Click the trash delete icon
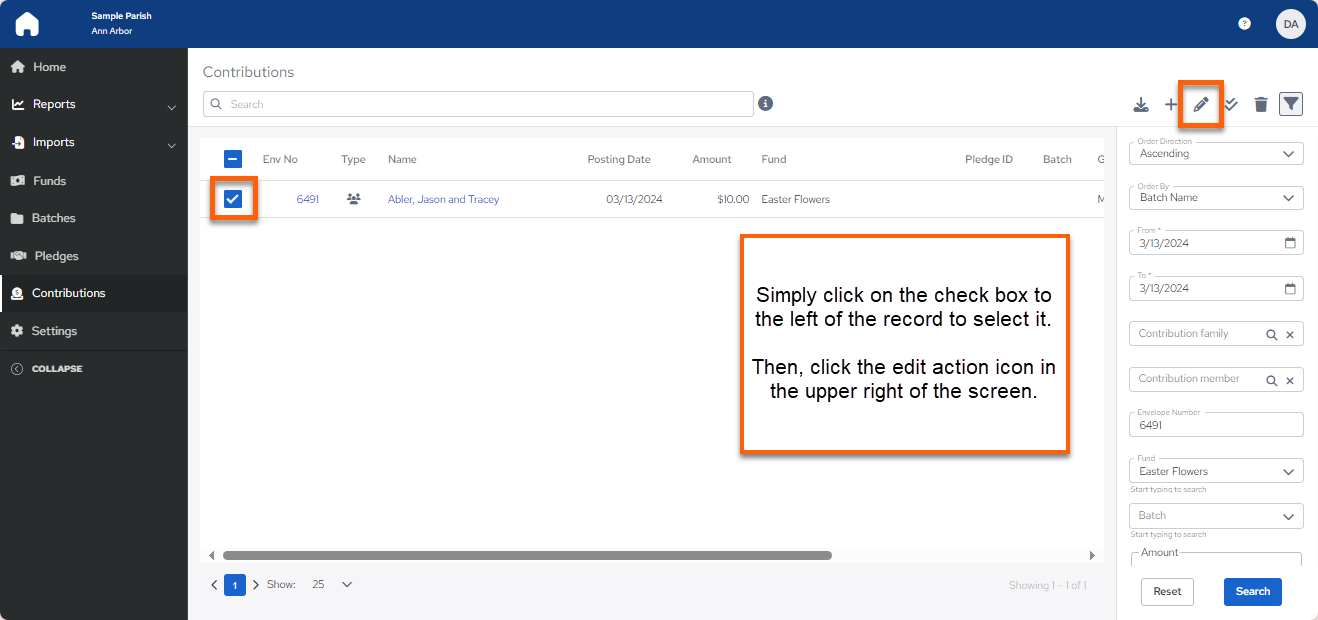Screen dimensions: 1318x620 [1261, 104]
